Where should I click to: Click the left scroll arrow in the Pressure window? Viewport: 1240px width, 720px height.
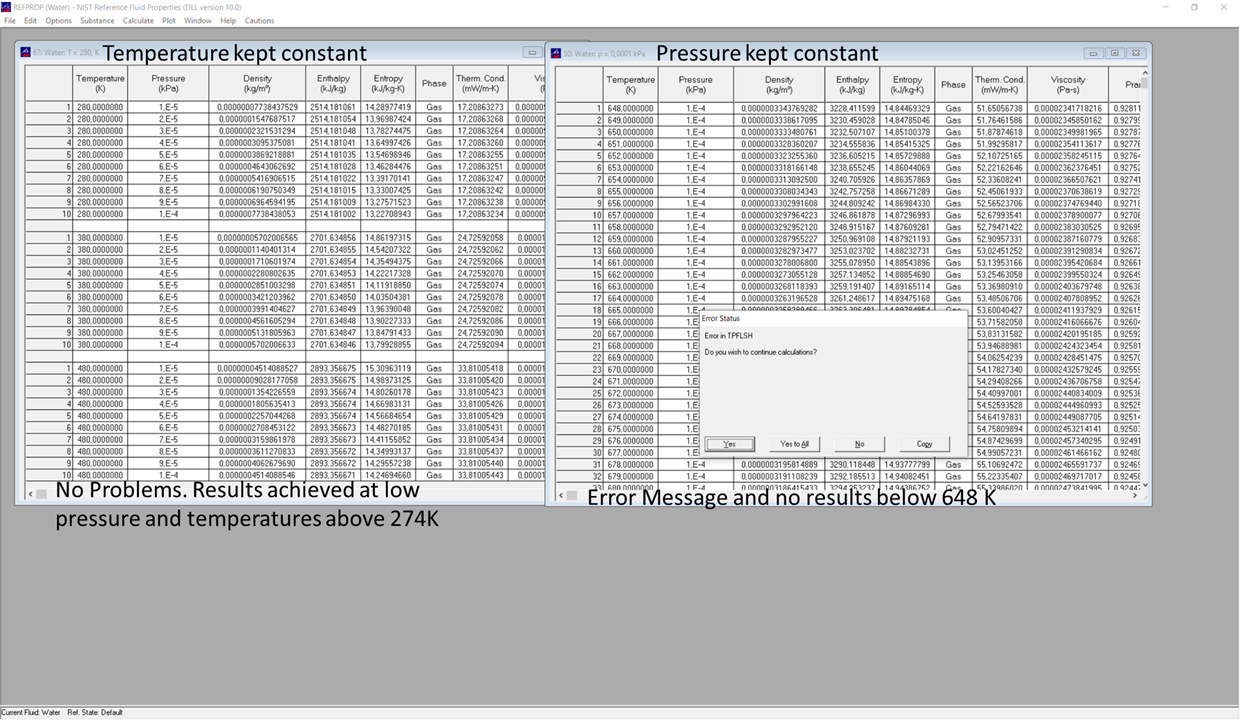tap(561, 495)
